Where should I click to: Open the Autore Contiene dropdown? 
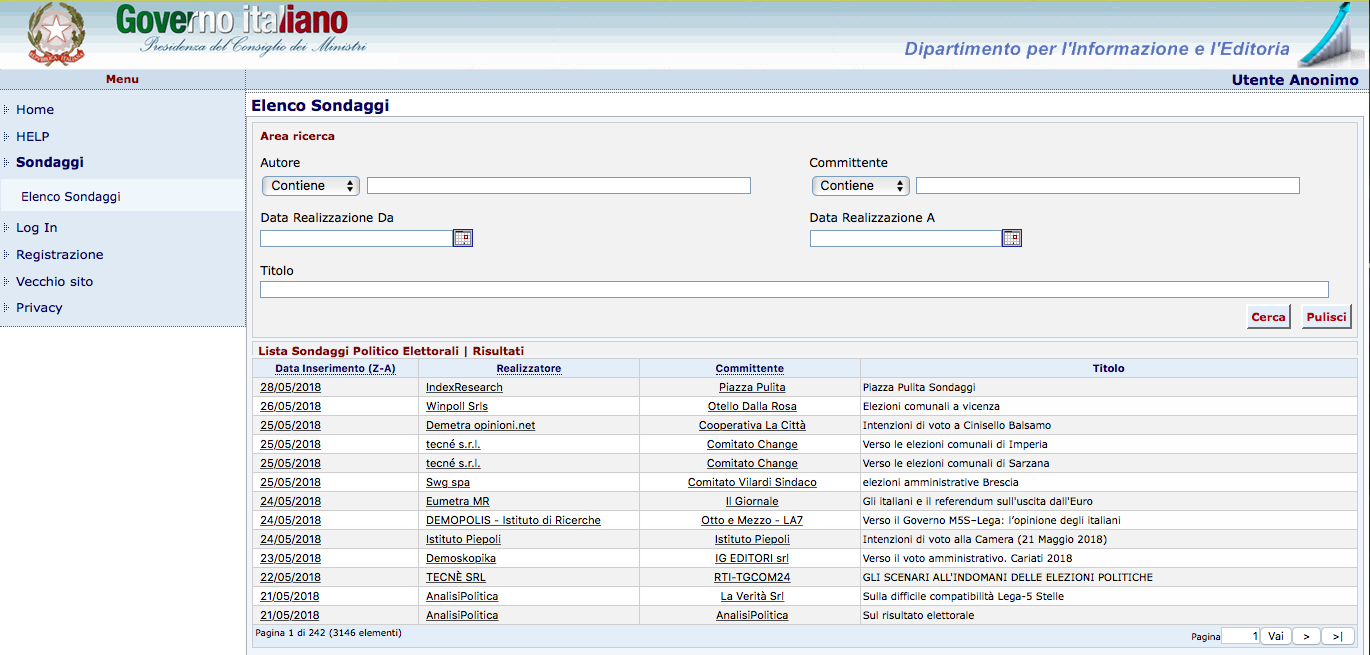coord(311,186)
